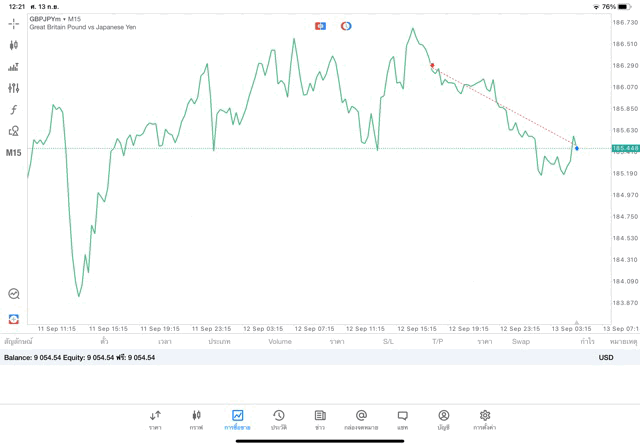Viewport: 640px width, 447px height.
Task: Open the indicators list icon
Action: tap(14, 67)
